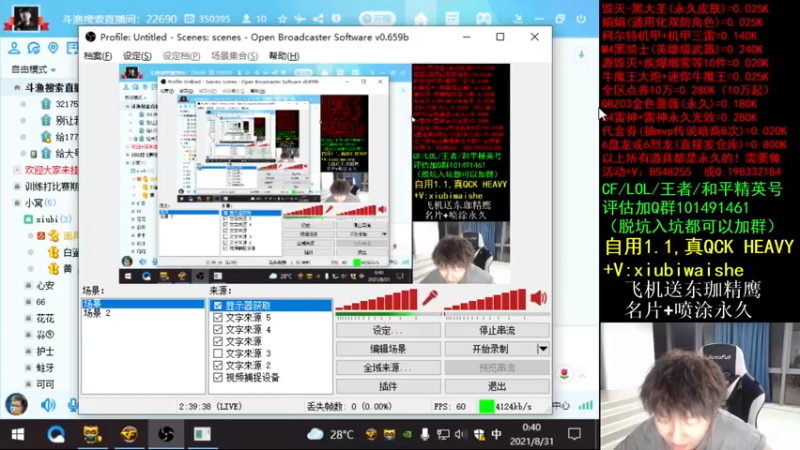Image resolution: width=800 pixels, height=450 pixels.
Task: Click the streamer avatar in voice chat header
Action: click(x=26, y=18)
